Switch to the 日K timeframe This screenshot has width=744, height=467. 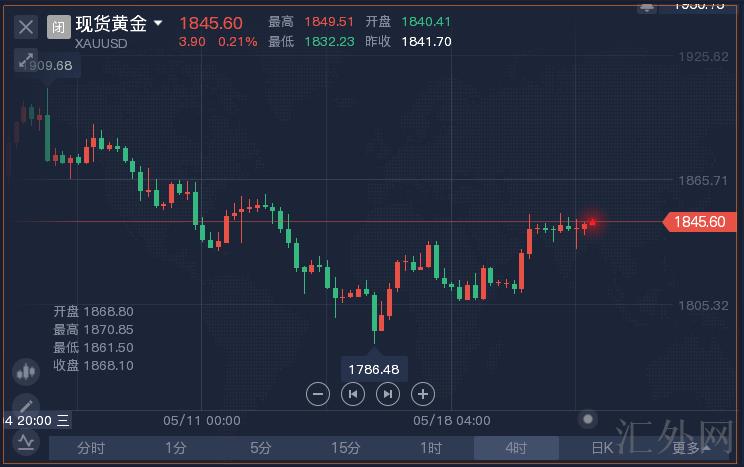[x=601, y=448]
